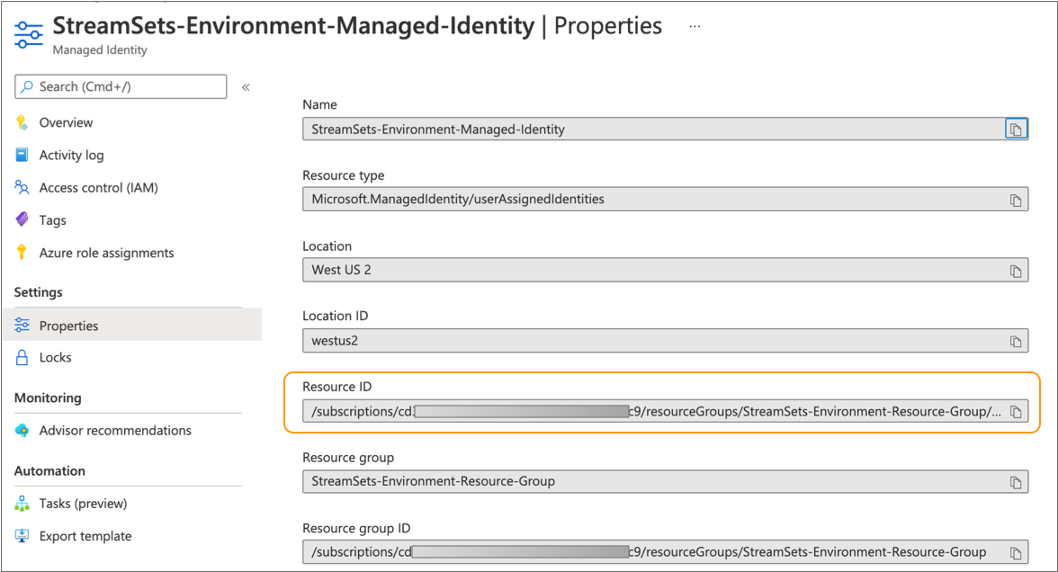Click the Tasks (preview) icon

22,503
